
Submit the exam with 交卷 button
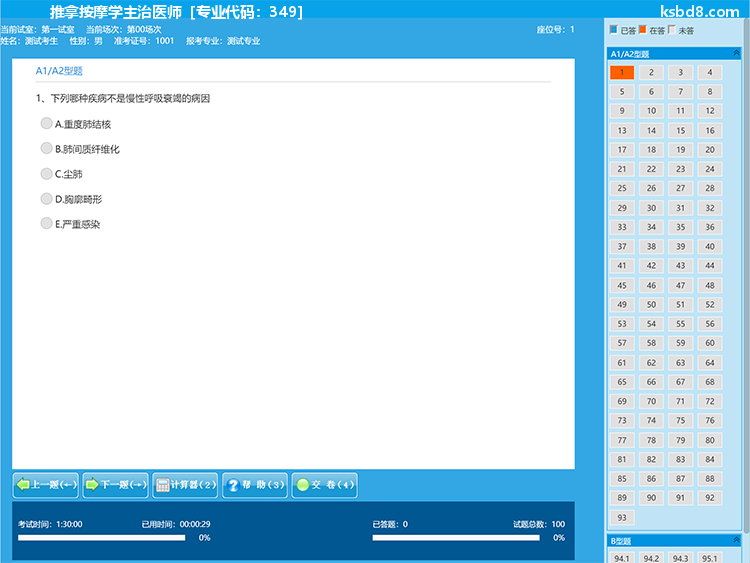(325, 485)
